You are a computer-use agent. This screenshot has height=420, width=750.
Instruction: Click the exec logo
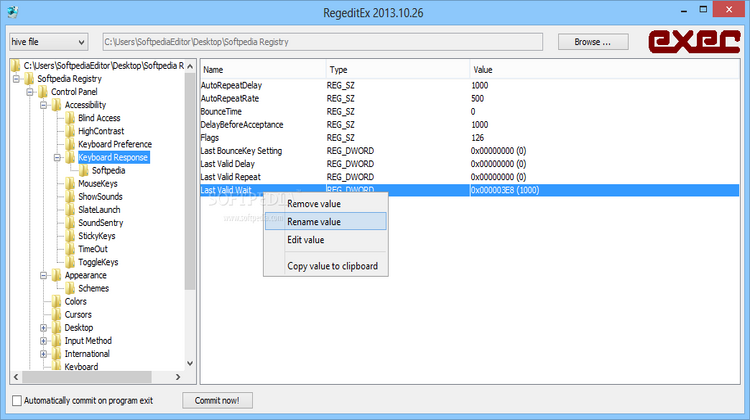pyautogui.click(x=694, y=42)
